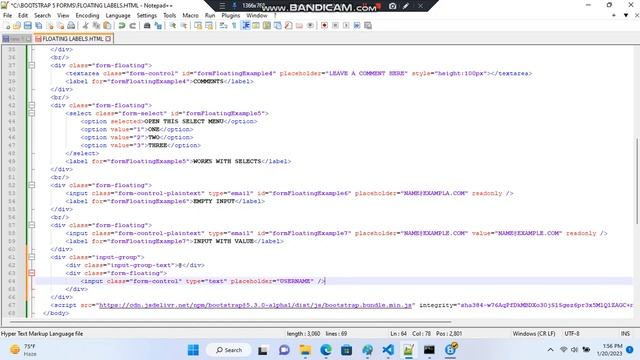Click the Paste toolbar icon

coord(107,25)
